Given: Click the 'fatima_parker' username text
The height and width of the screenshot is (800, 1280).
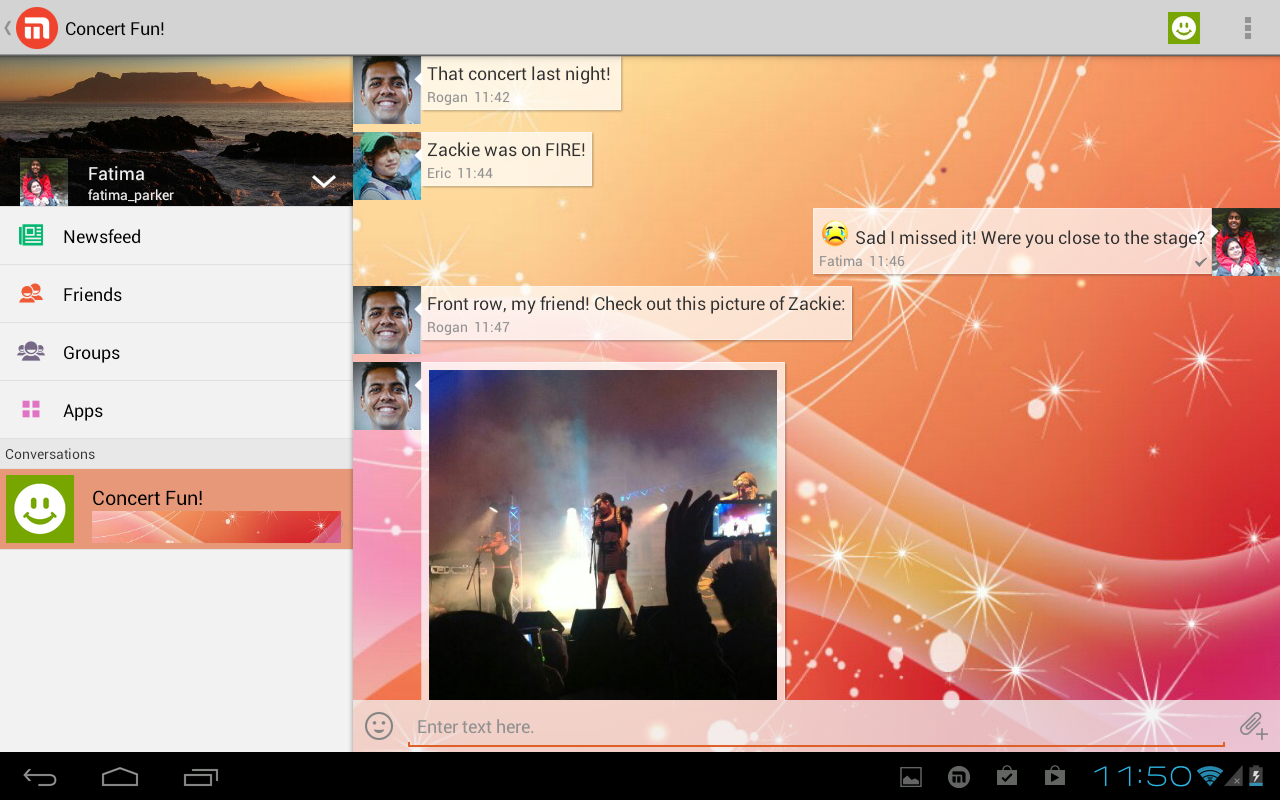Looking at the screenshot, I should 131,195.
